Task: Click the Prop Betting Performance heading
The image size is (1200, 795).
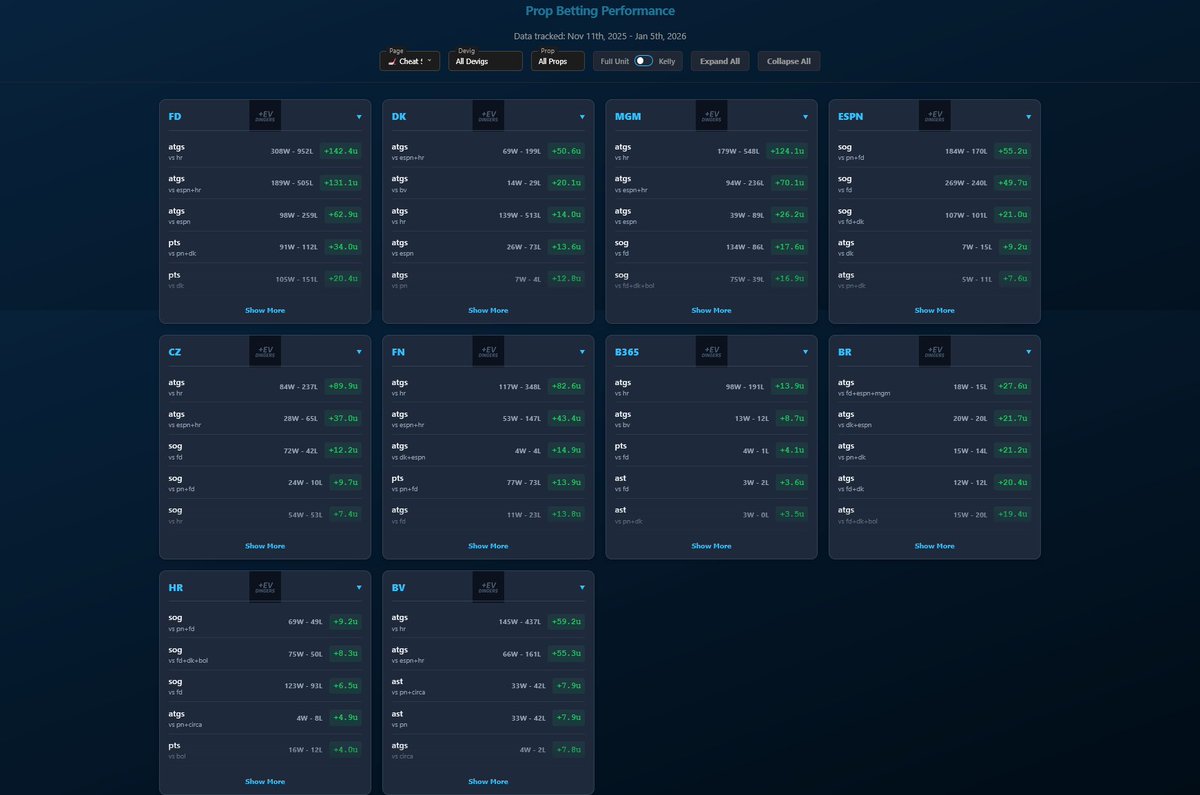Action: point(600,11)
